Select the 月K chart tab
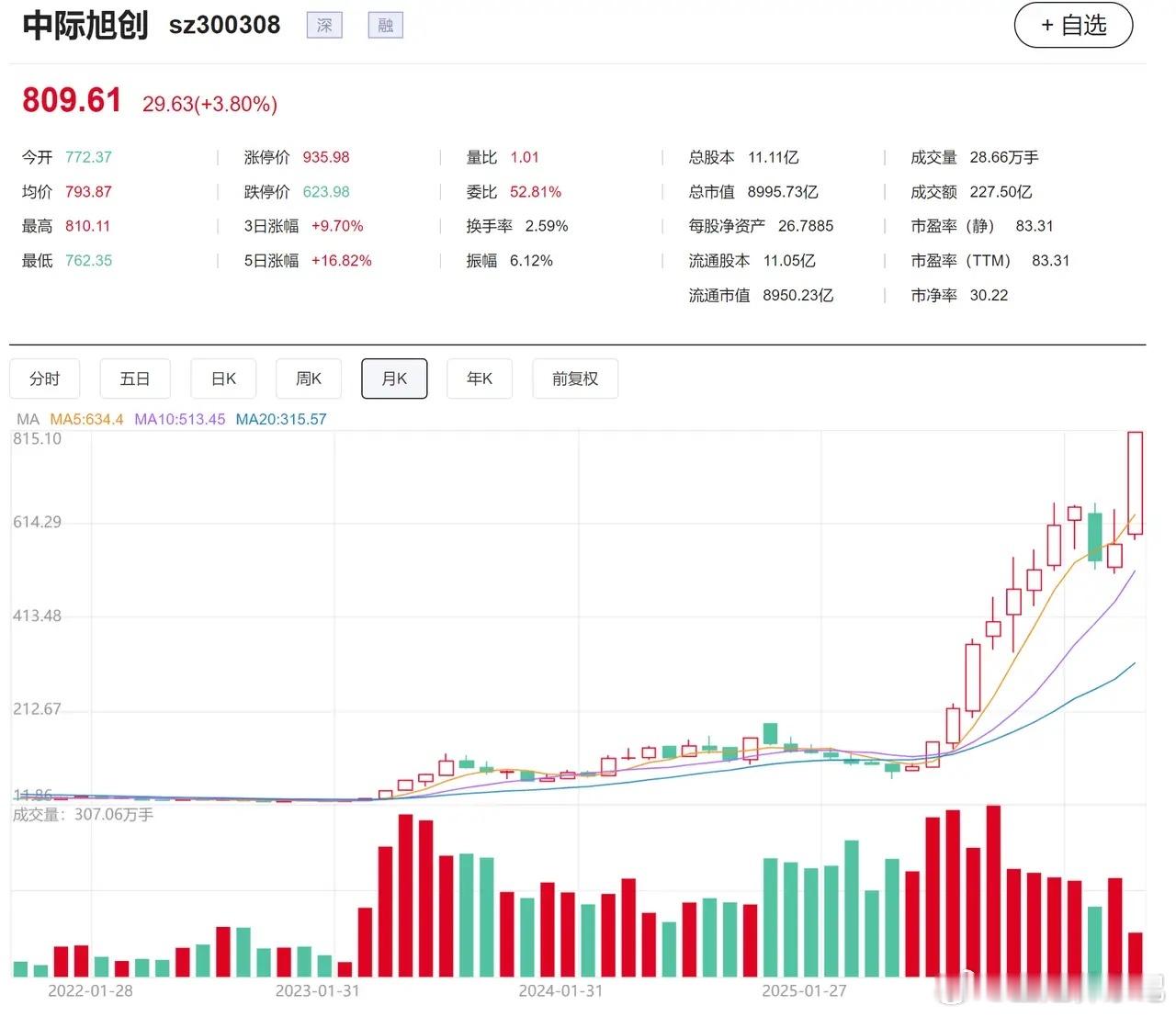1176x1017 pixels. pos(394,379)
